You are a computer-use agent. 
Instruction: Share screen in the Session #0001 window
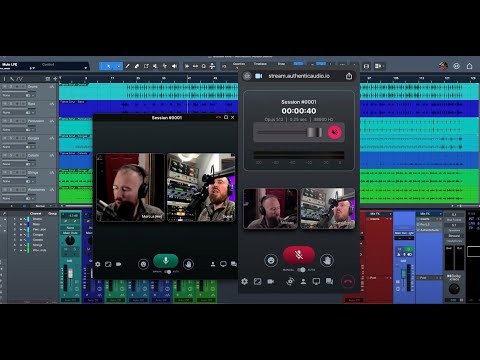pos(223,264)
